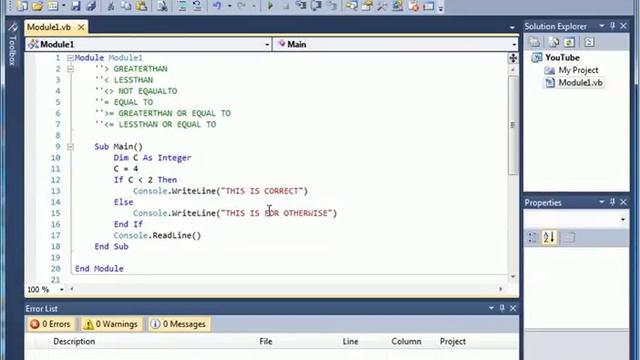
Task: Collapse the Sub Main outlining region
Action: pos(70,147)
